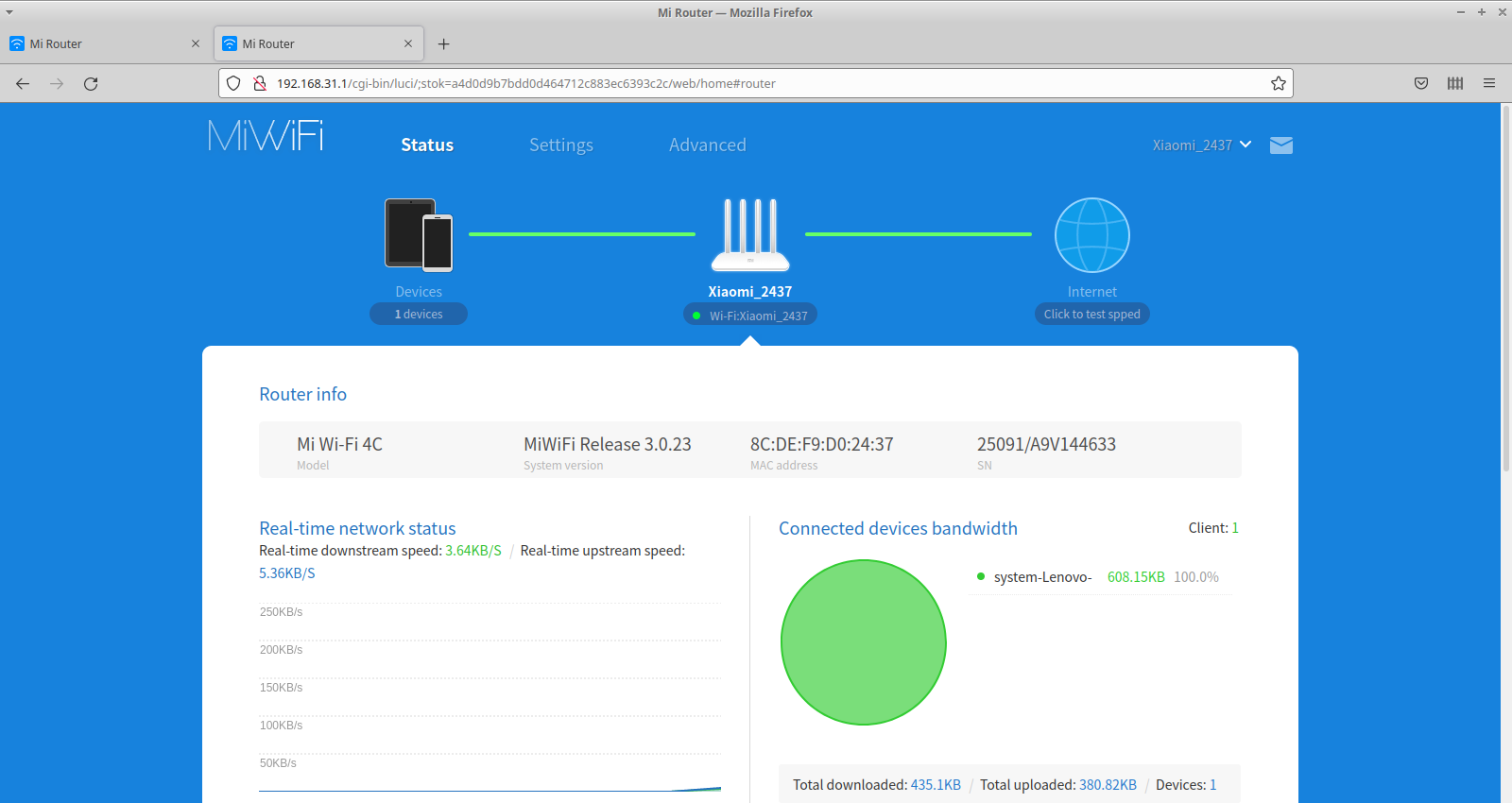
Task: Open the Advanced section
Action: tap(708, 145)
